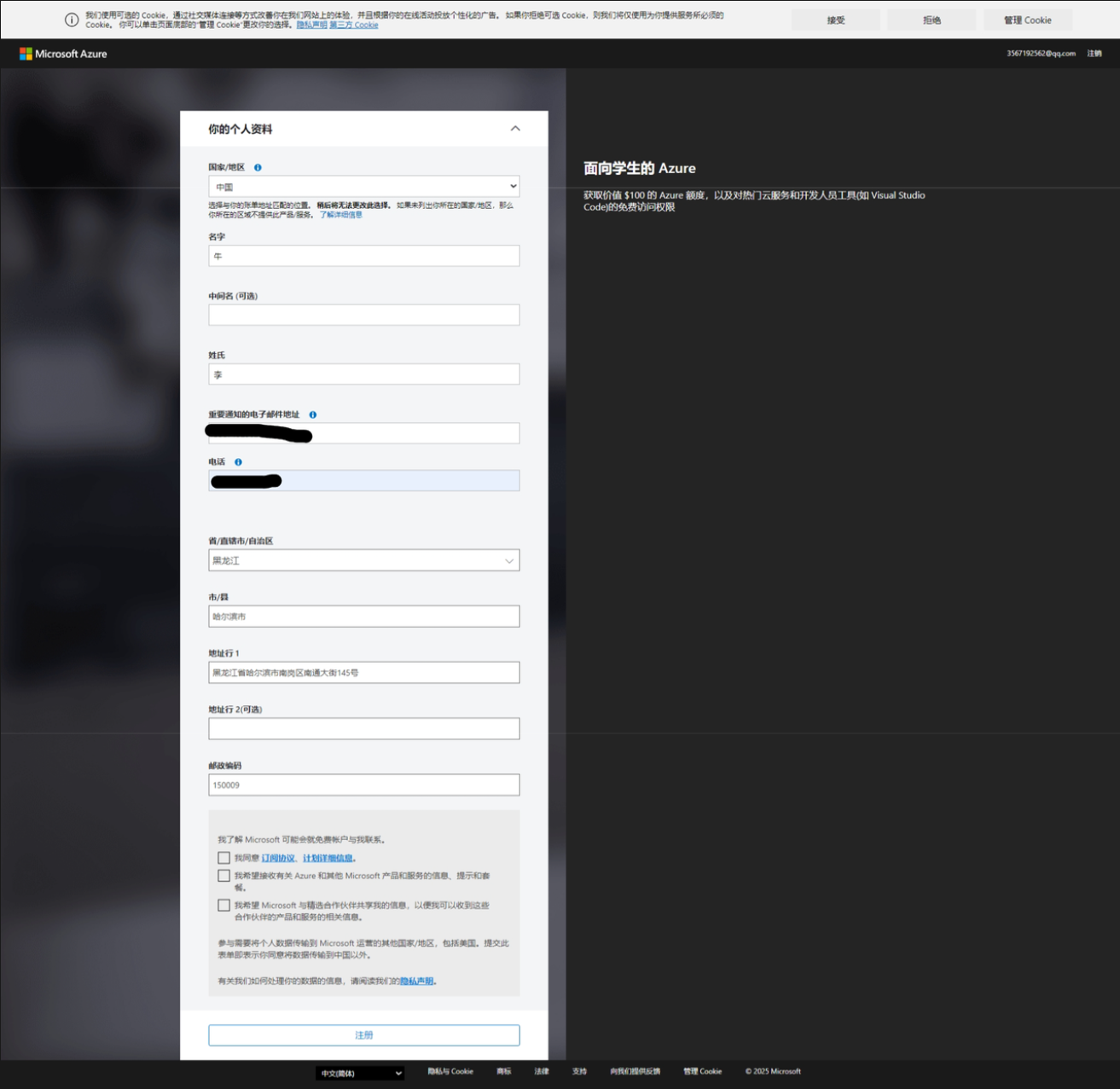Viewport: 1120px width, 1089px height.
Task: Click the 地址行 2(可选) input field
Action: point(364,728)
